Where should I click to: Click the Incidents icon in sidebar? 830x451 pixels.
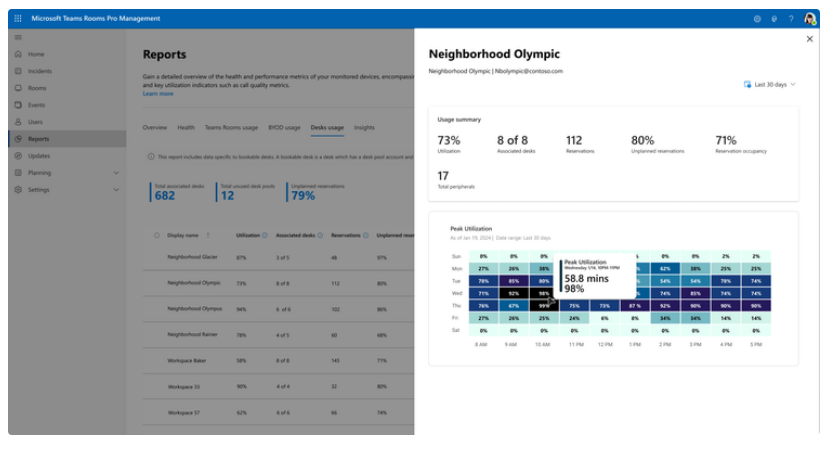(x=18, y=71)
